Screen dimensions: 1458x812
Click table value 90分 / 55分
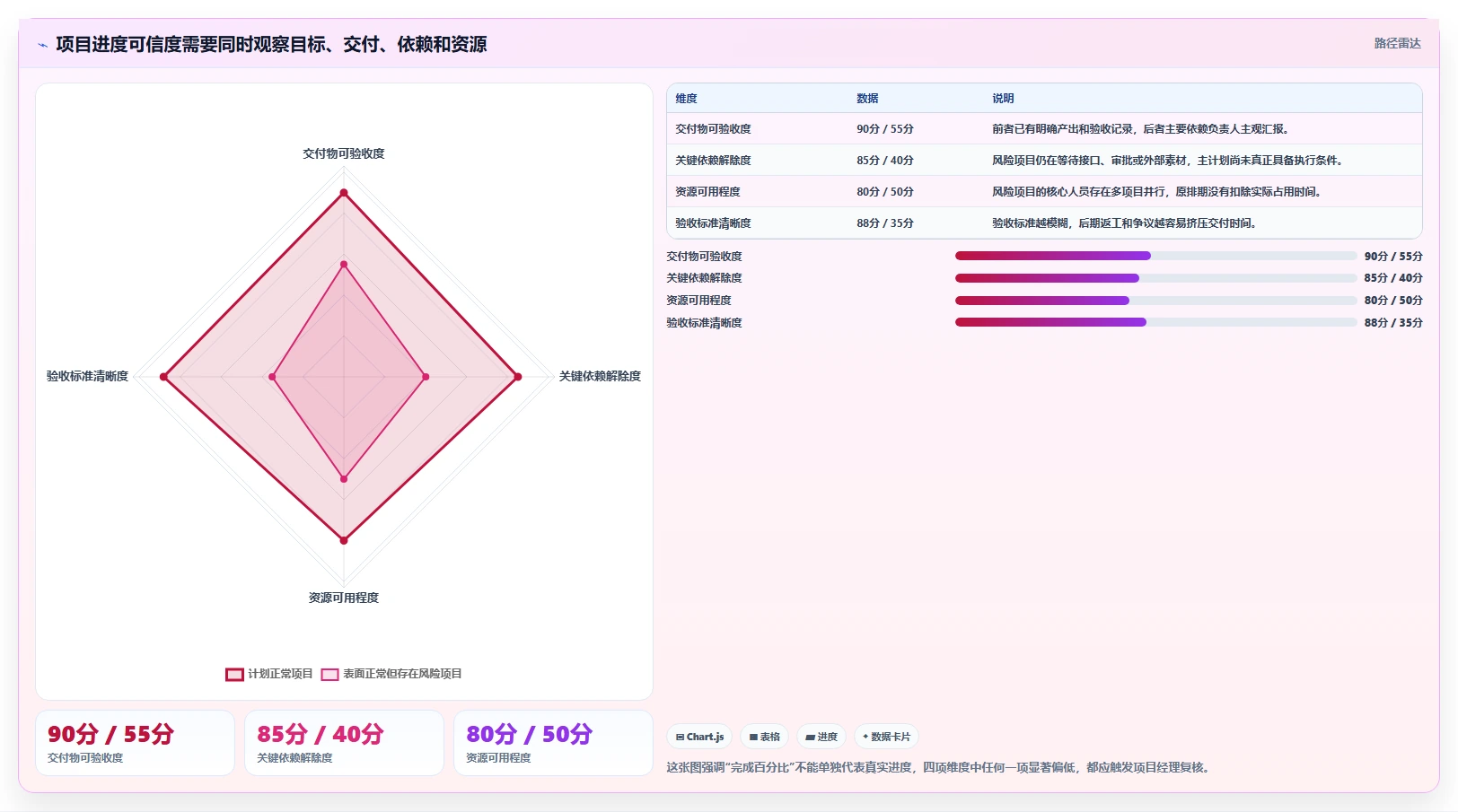pos(885,129)
